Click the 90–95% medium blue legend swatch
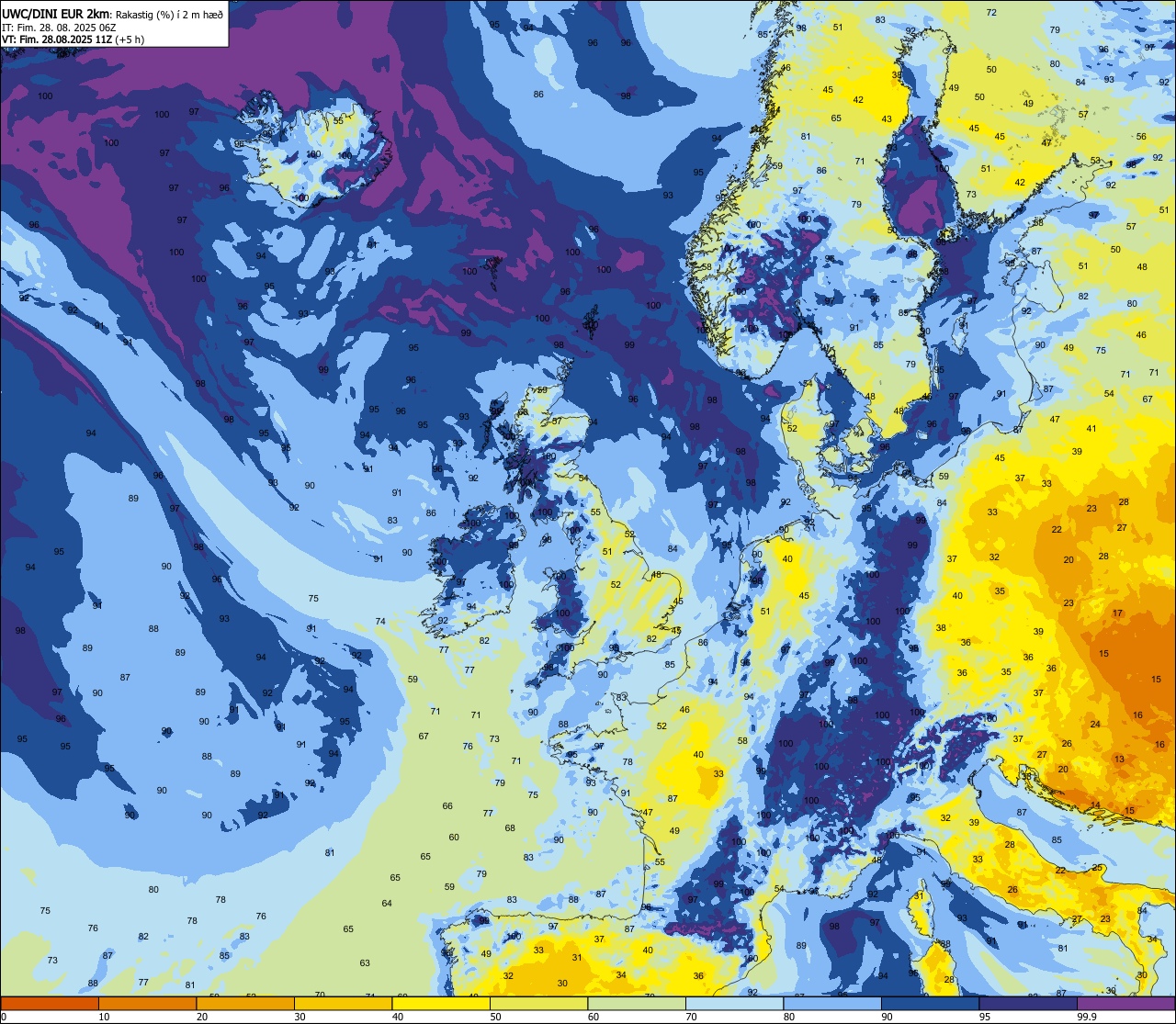This screenshot has width=1176, height=1024. click(x=930, y=1003)
